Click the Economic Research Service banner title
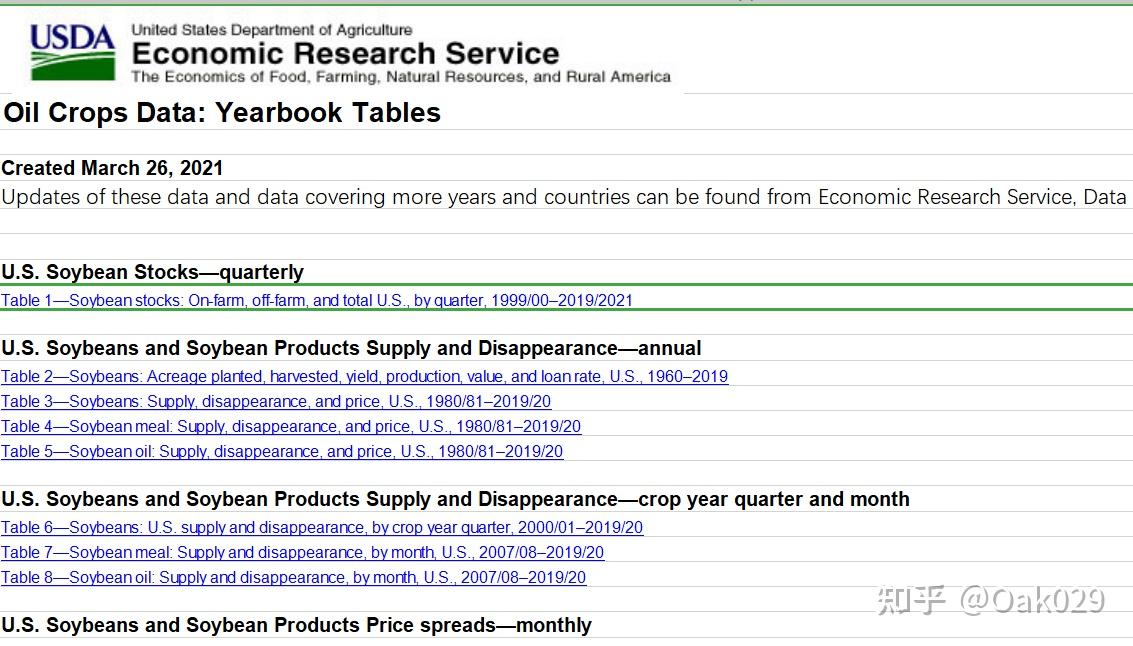 click(x=345, y=53)
